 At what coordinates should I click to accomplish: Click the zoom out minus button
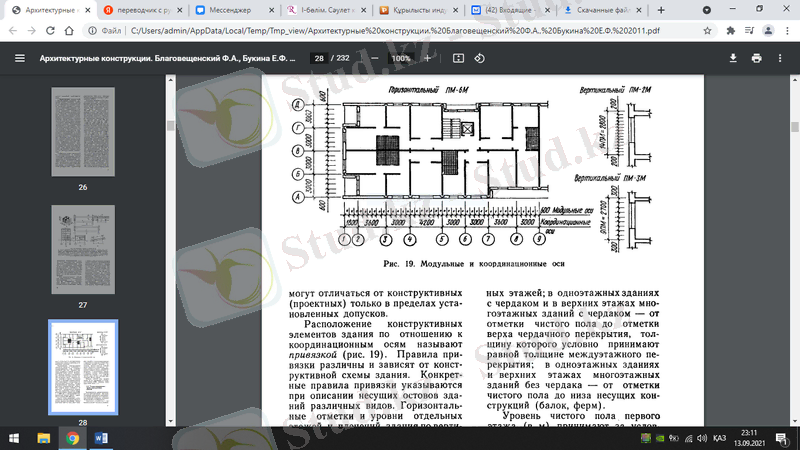pos(373,58)
